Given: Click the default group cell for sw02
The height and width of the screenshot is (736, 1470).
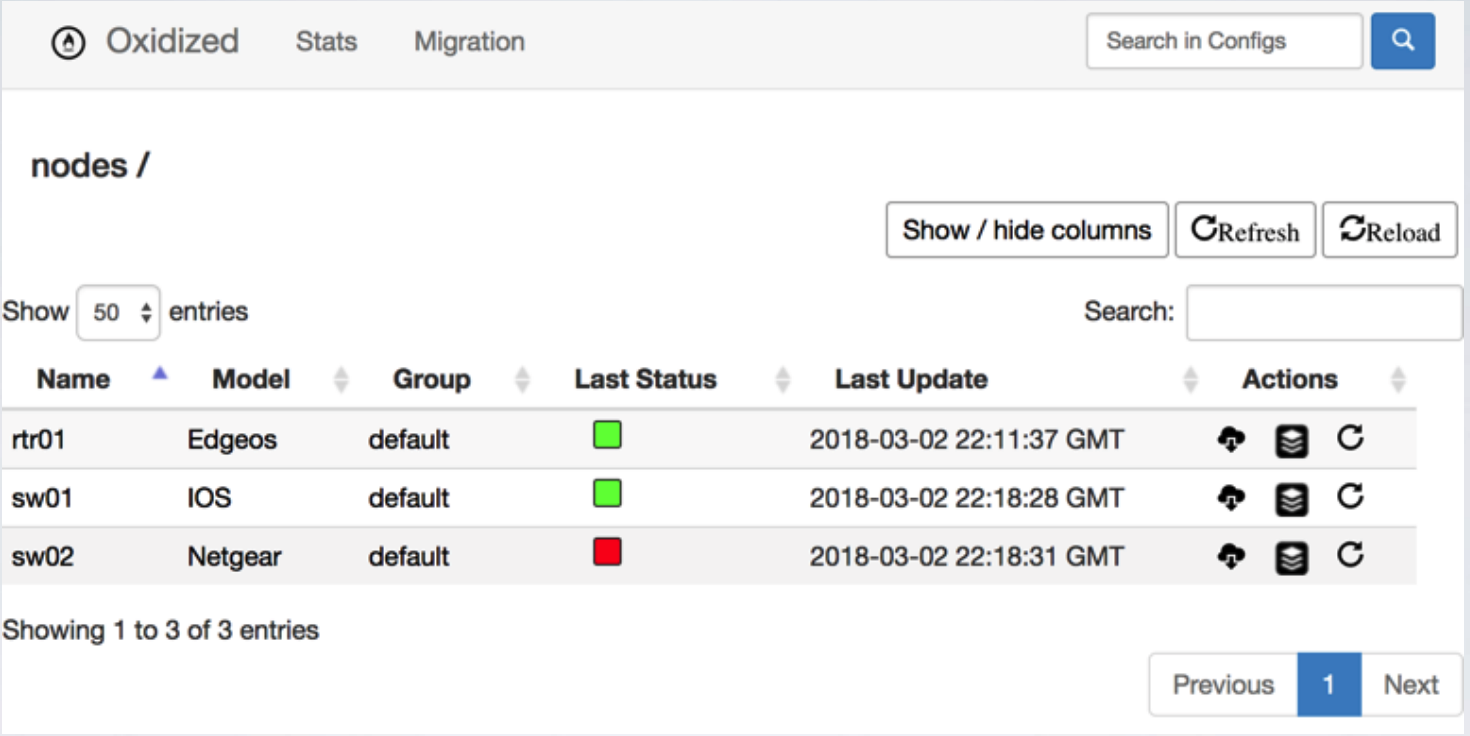Looking at the screenshot, I should (409, 557).
